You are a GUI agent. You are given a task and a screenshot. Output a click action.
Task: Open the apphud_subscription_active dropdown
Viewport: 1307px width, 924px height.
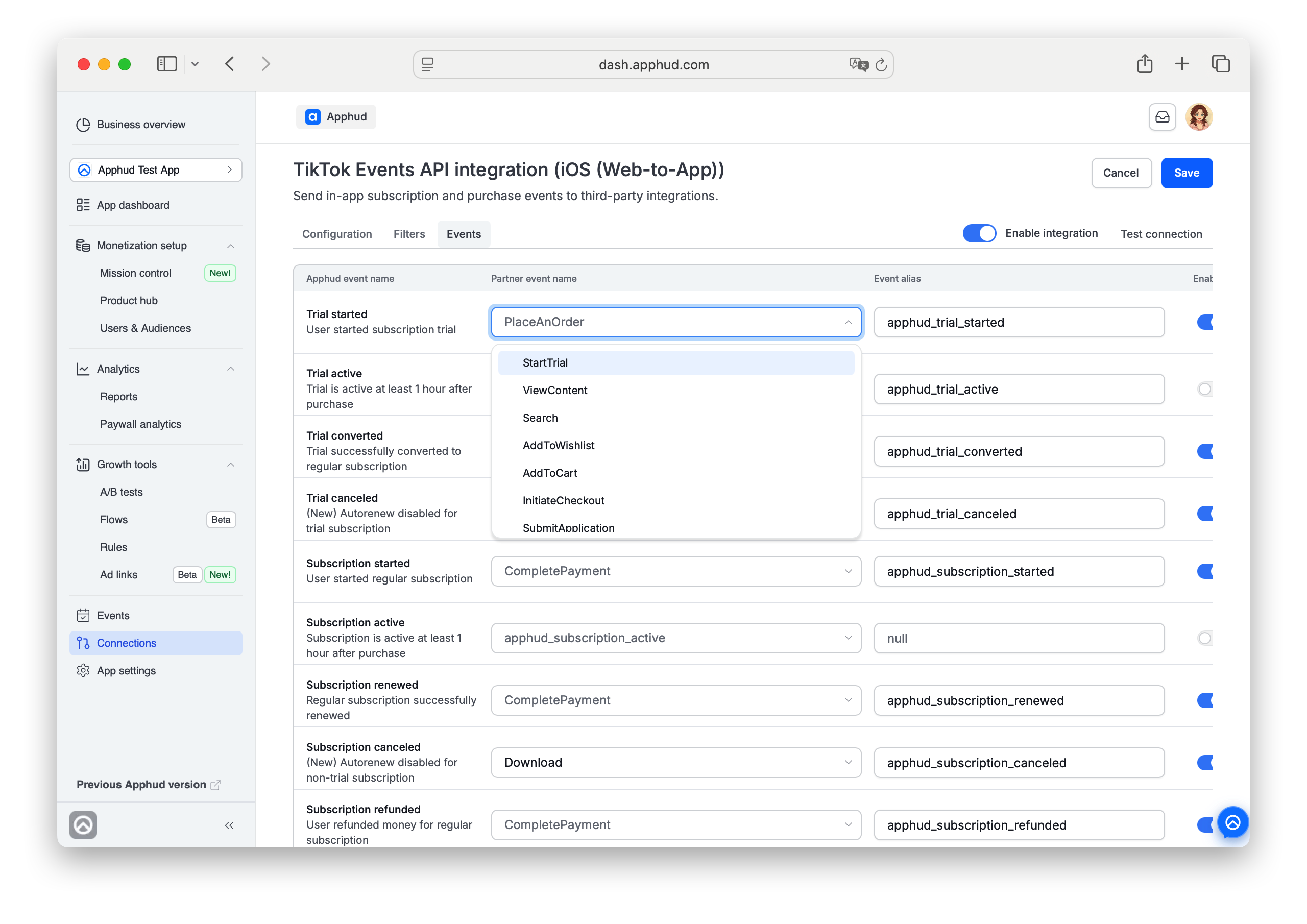pos(675,638)
